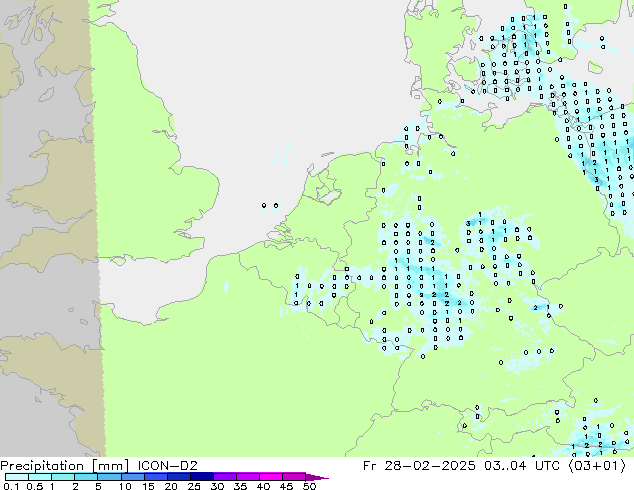Click the '10' legend scale label
634x490 pixels.
(x=125, y=486)
